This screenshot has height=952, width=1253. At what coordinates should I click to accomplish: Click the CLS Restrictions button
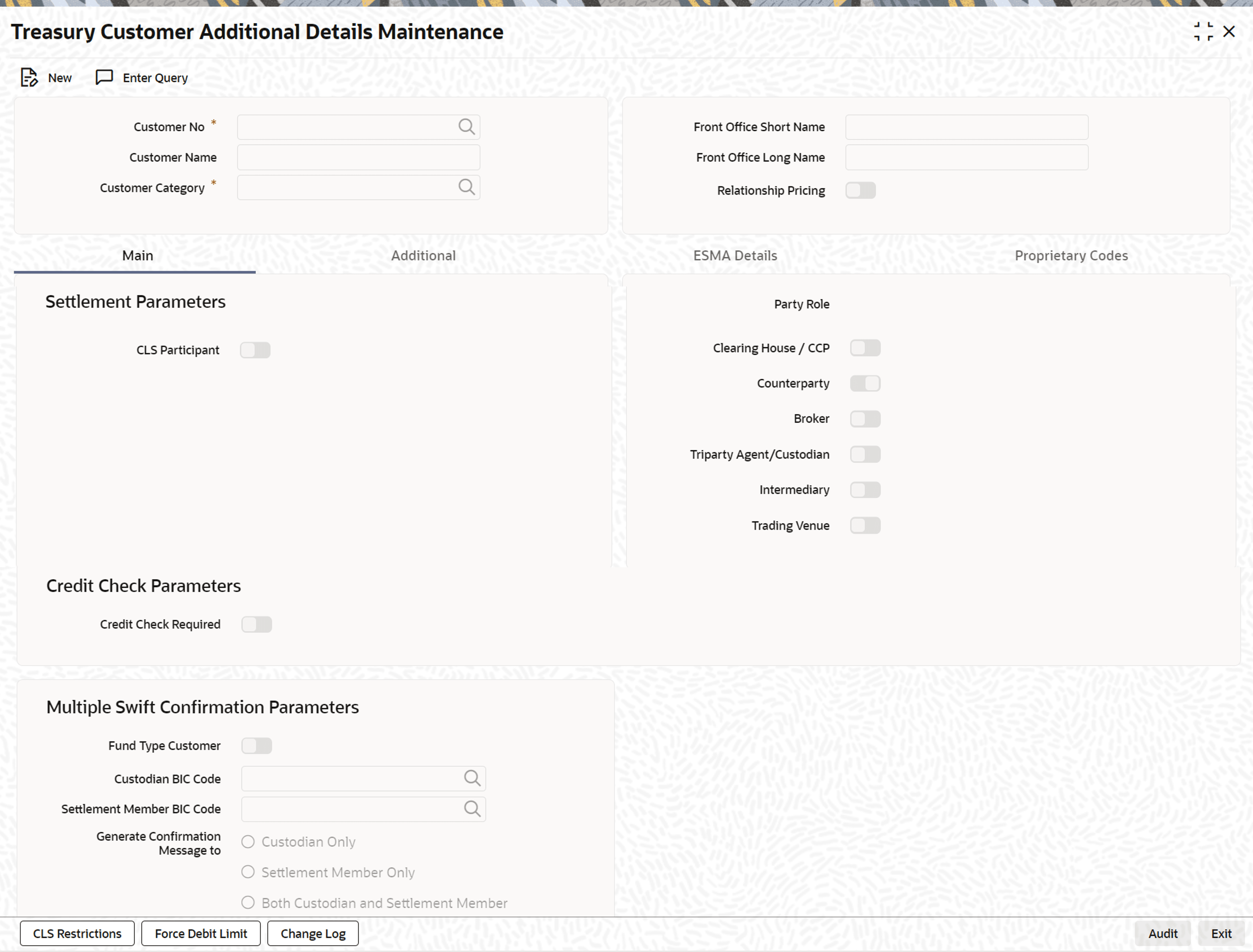coord(77,933)
